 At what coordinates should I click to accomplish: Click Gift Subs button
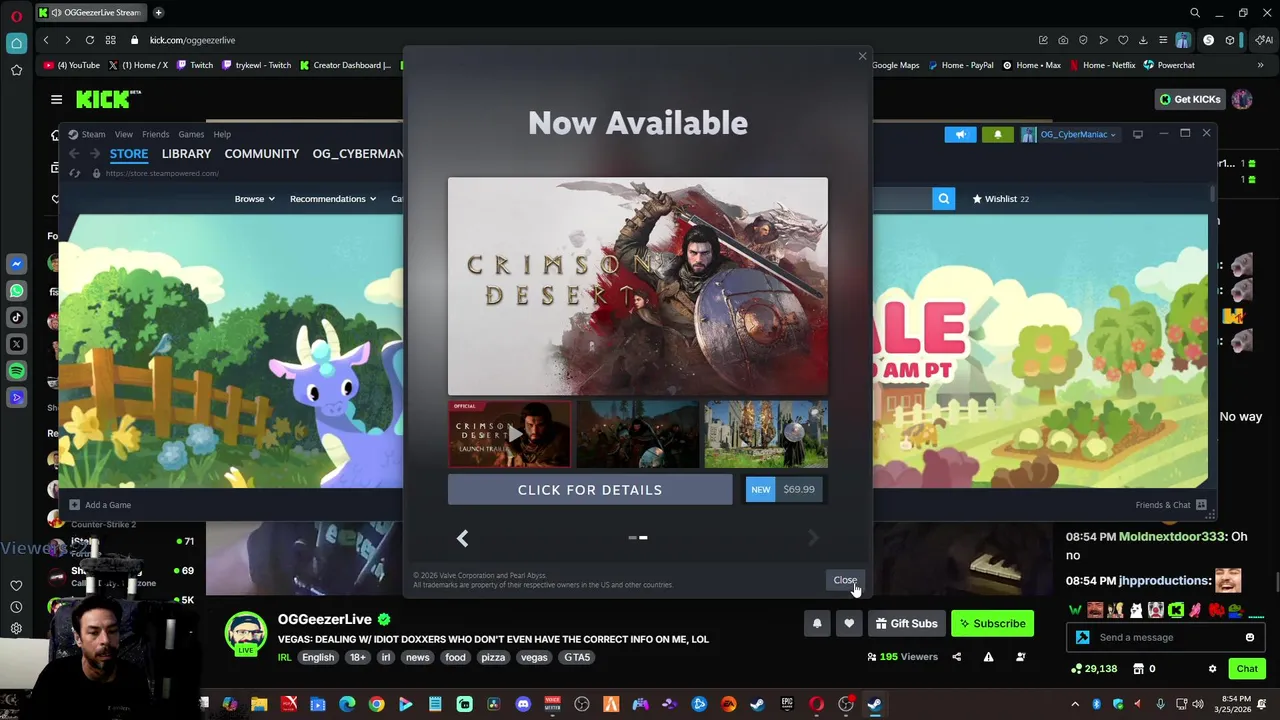pyautogui.click(x=906, y=624)
